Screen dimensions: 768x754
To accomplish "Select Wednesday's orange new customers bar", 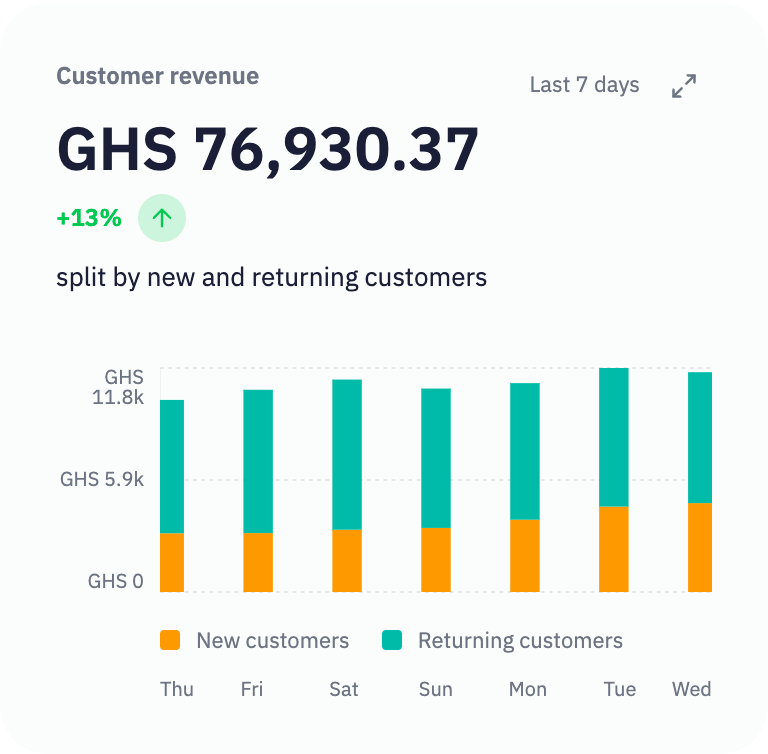I will coord(700,547).
